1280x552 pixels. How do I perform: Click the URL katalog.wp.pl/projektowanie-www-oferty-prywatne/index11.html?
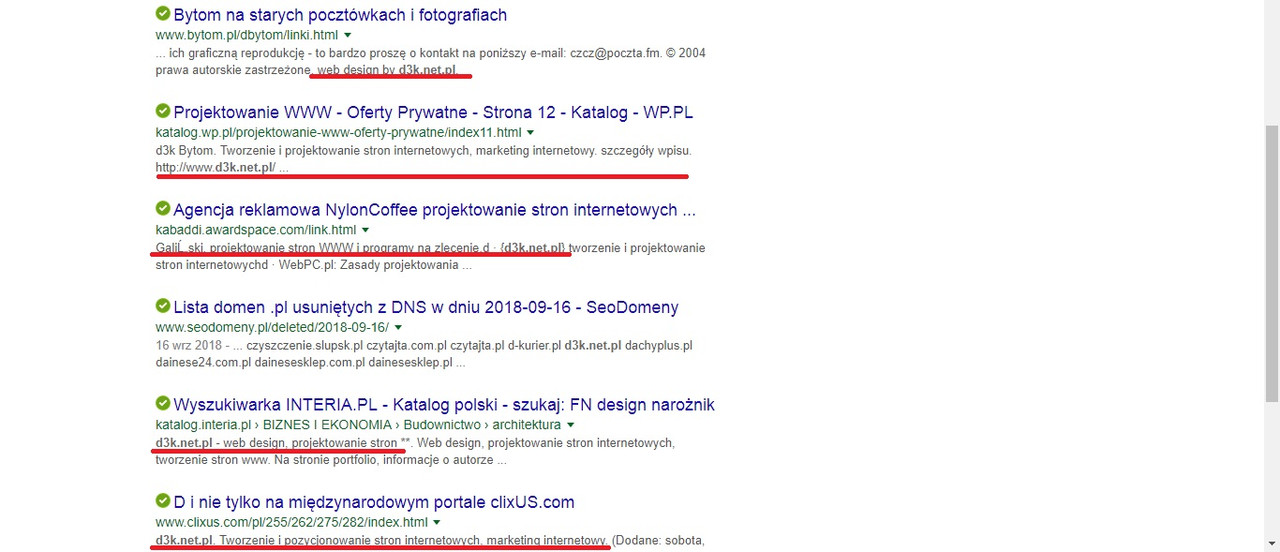pos(338,132)
